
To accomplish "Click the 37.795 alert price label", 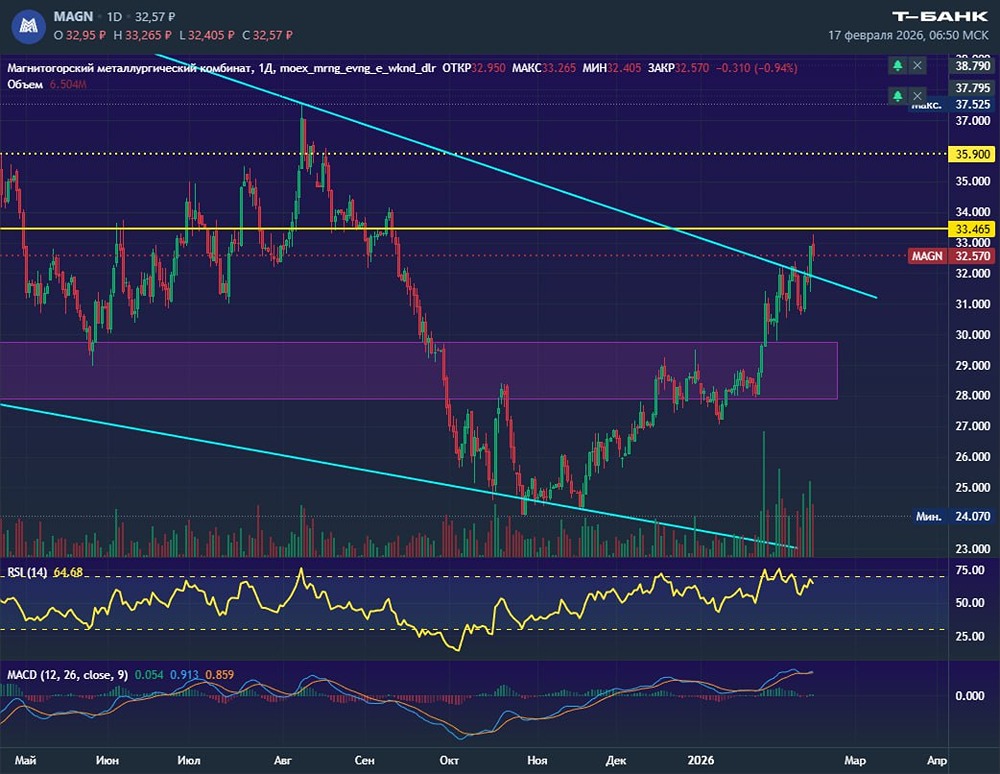I will 973,88.
